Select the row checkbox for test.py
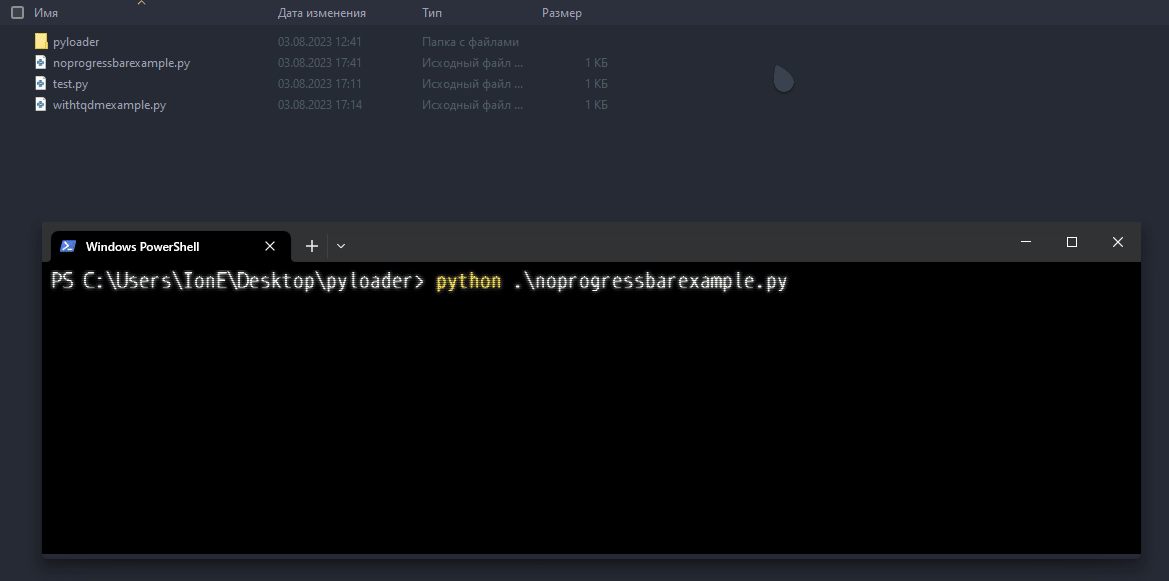1169x581 pixels. [16, 83]
